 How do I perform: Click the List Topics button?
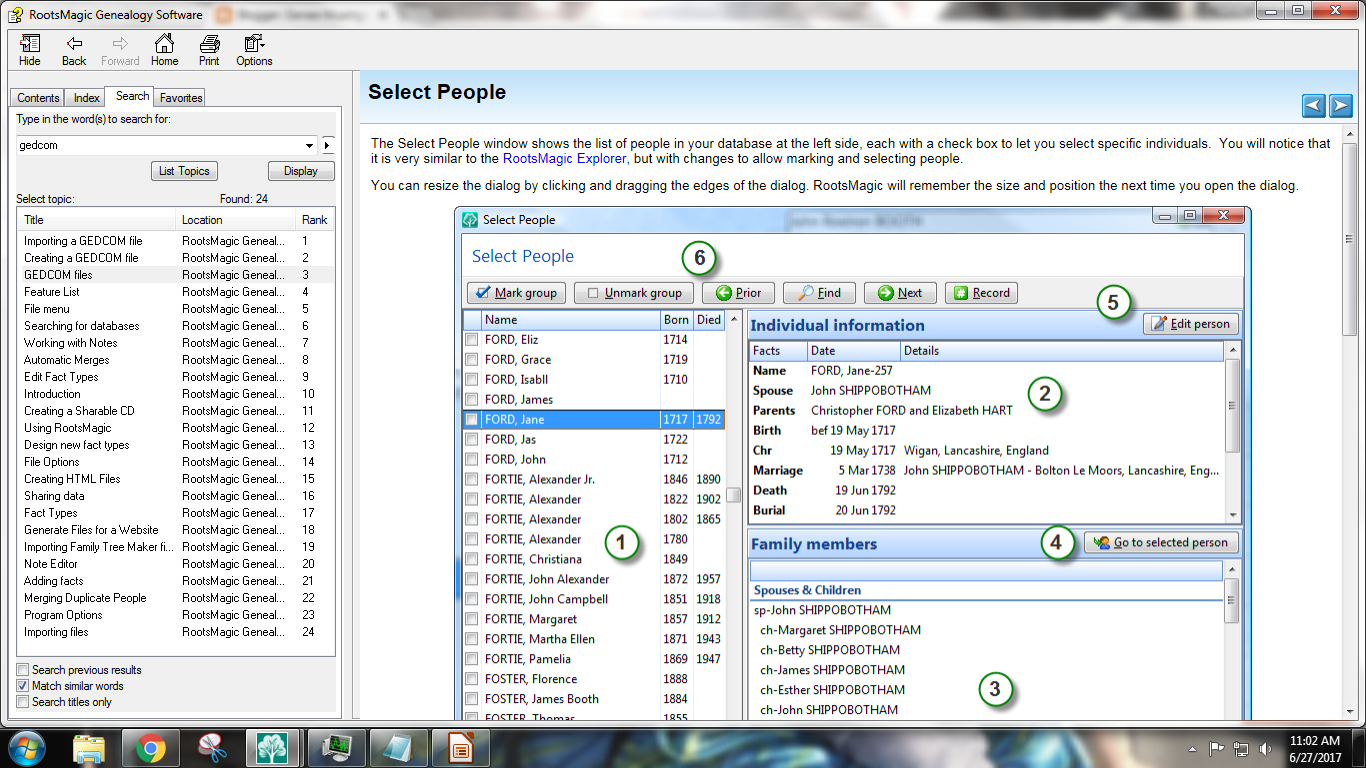184,171
